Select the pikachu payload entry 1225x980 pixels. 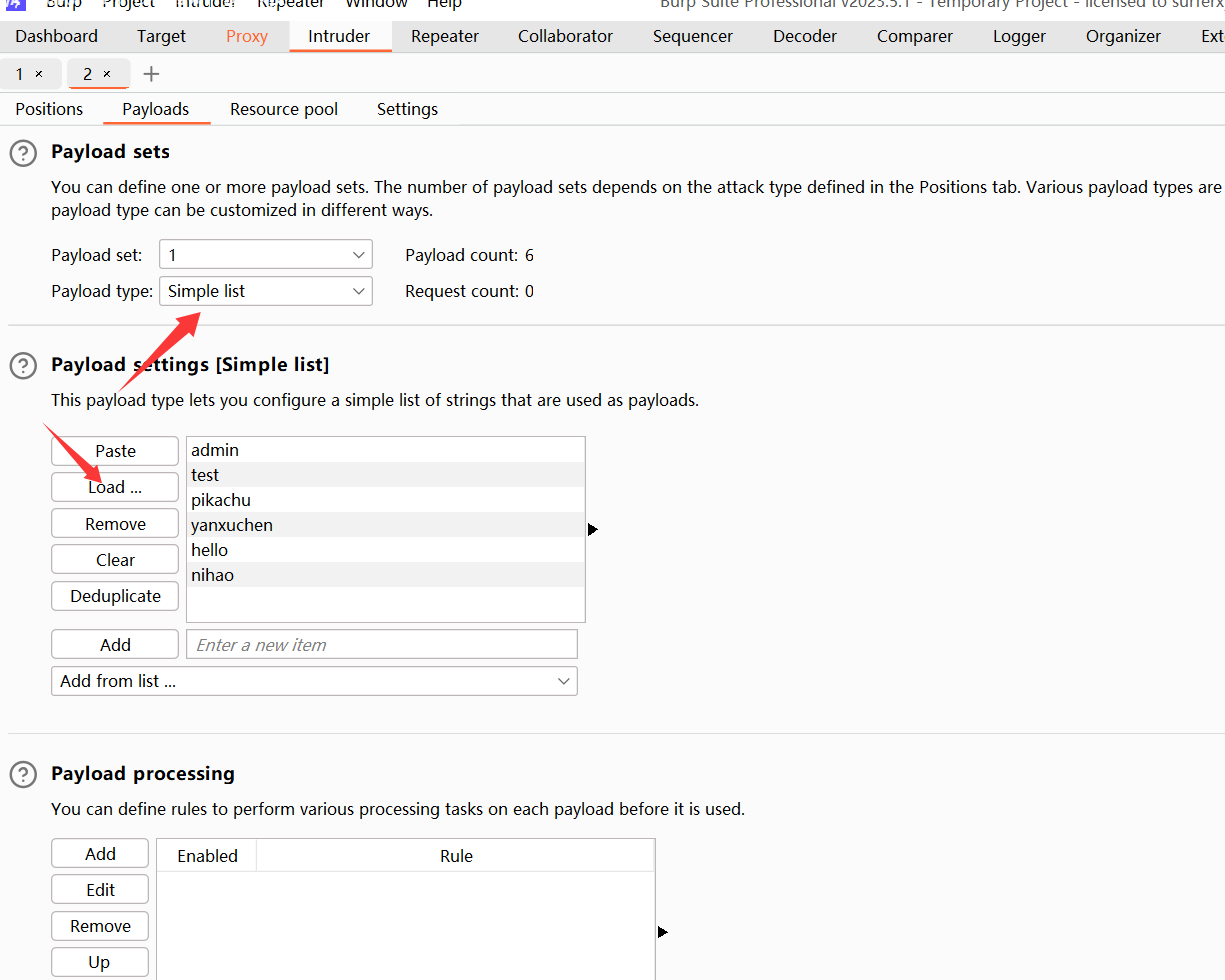tap(385, 500)
